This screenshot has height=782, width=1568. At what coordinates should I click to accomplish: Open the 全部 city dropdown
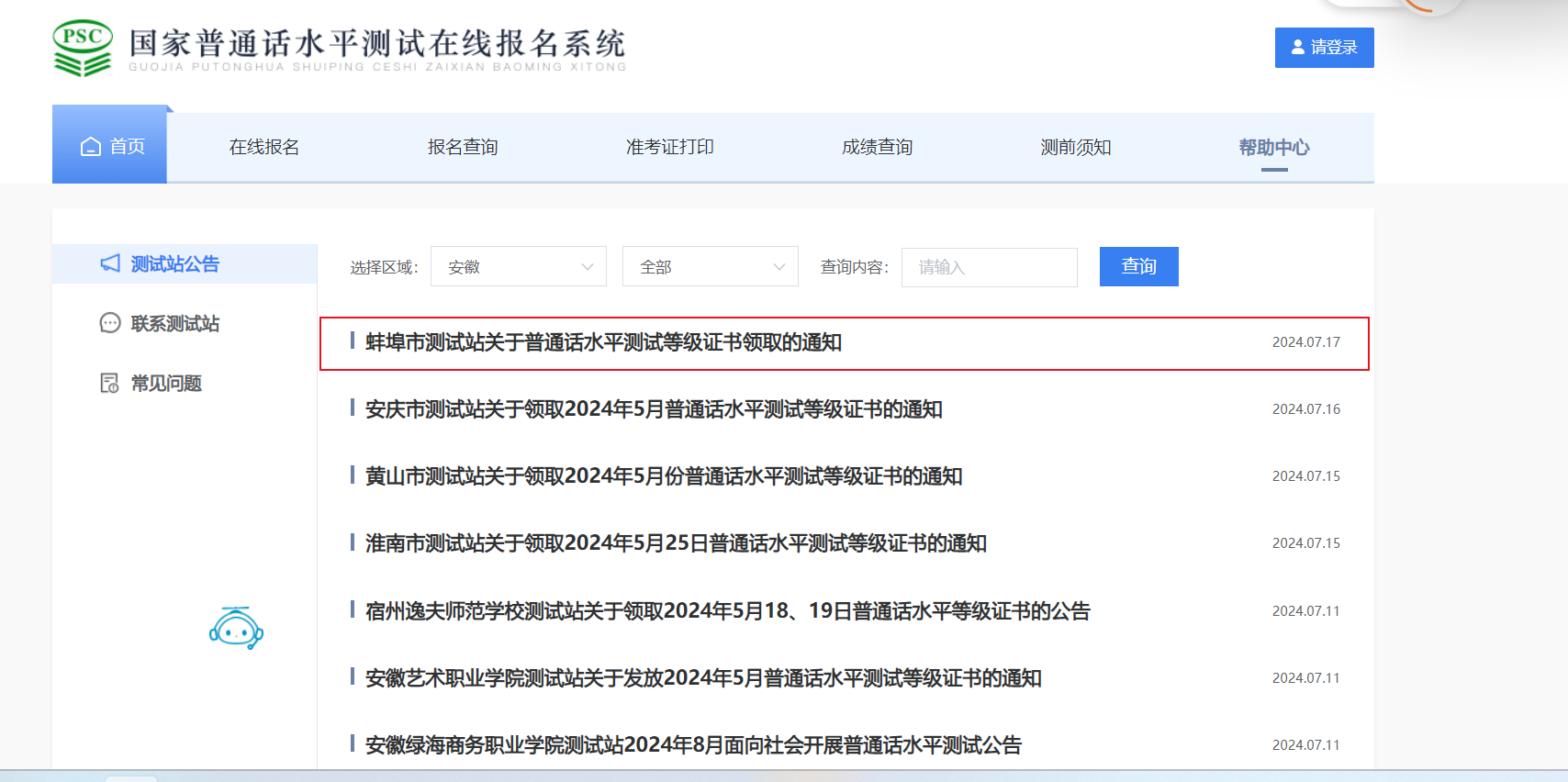[710, 267]
